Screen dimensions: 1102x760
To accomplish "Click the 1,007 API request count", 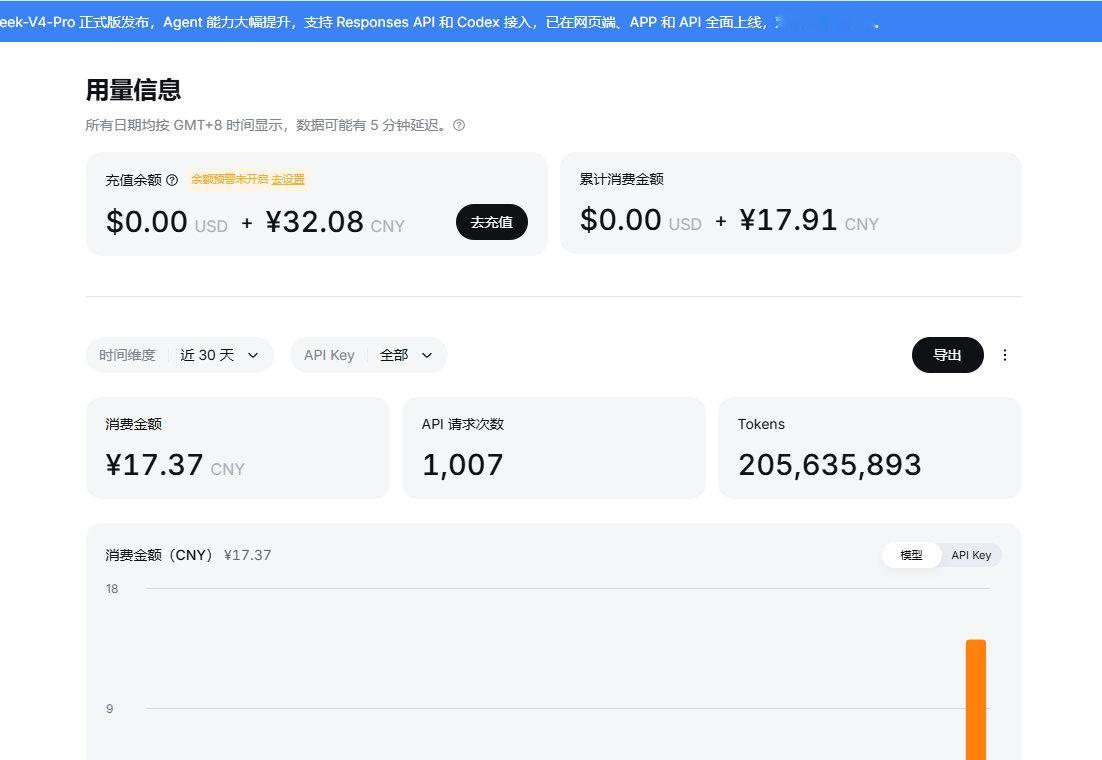I will pyautogui.click(x=462, y=465).
